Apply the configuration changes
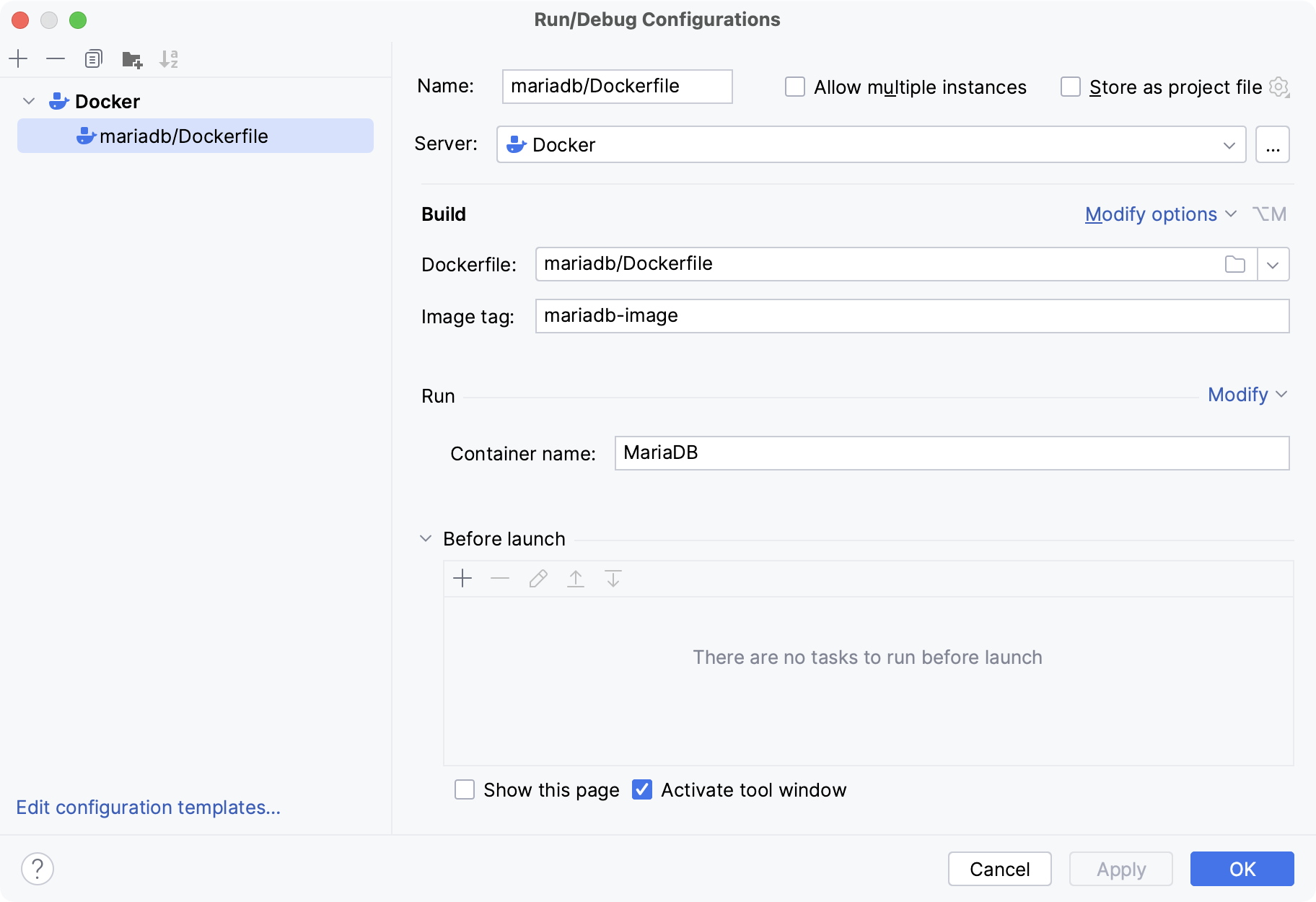 (x=1120, y=869)
